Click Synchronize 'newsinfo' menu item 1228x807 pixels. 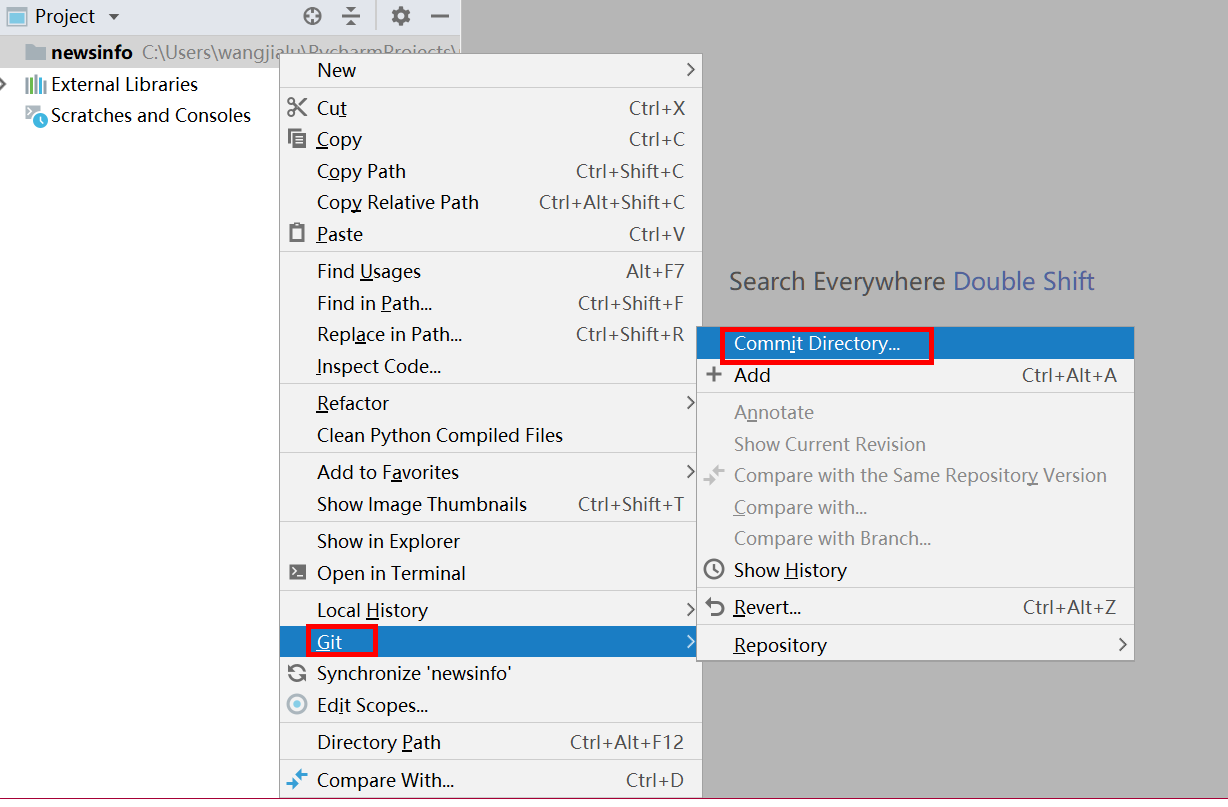click(414, 673)
